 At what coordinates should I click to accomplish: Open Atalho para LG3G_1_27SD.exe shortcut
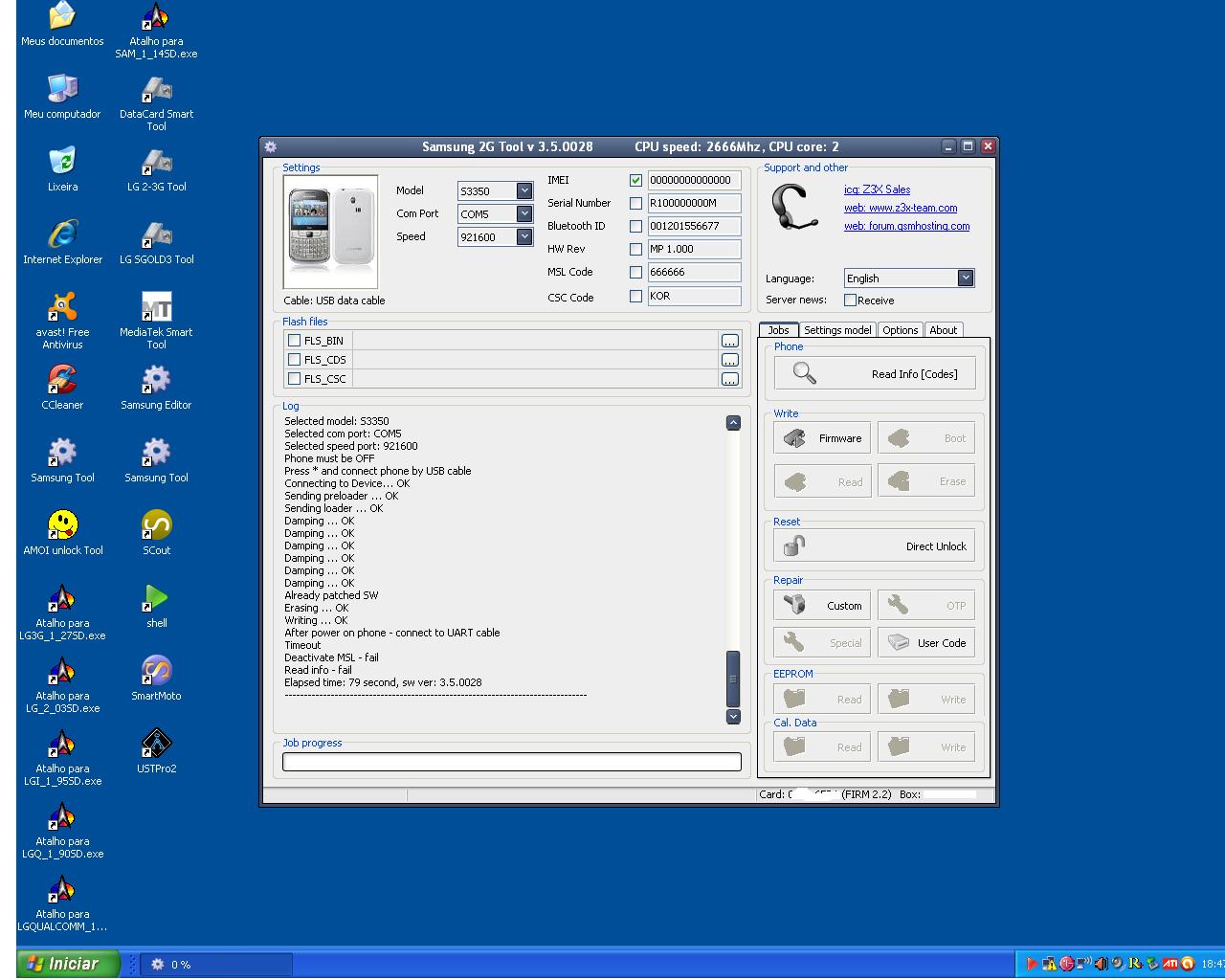(62, 612)
